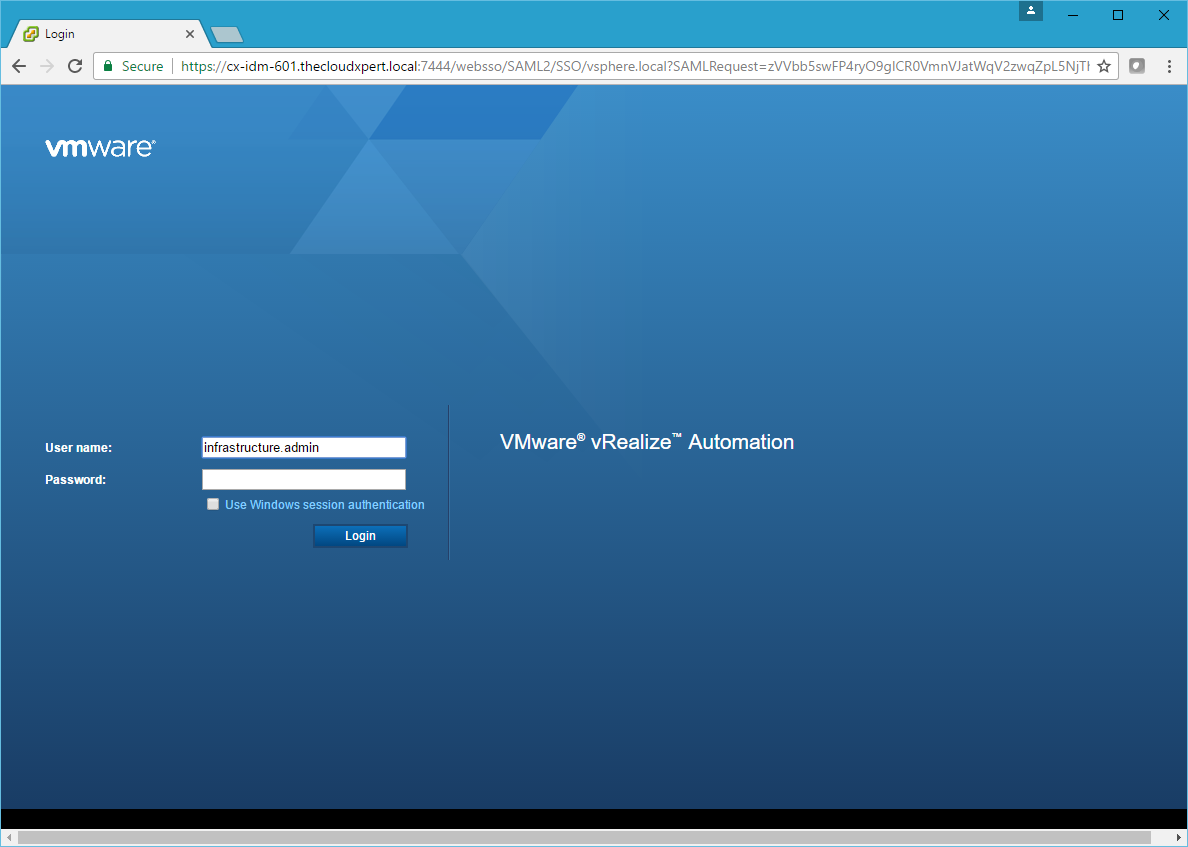
Task: Focus the User name input field
Action: [x=303, y=448]
